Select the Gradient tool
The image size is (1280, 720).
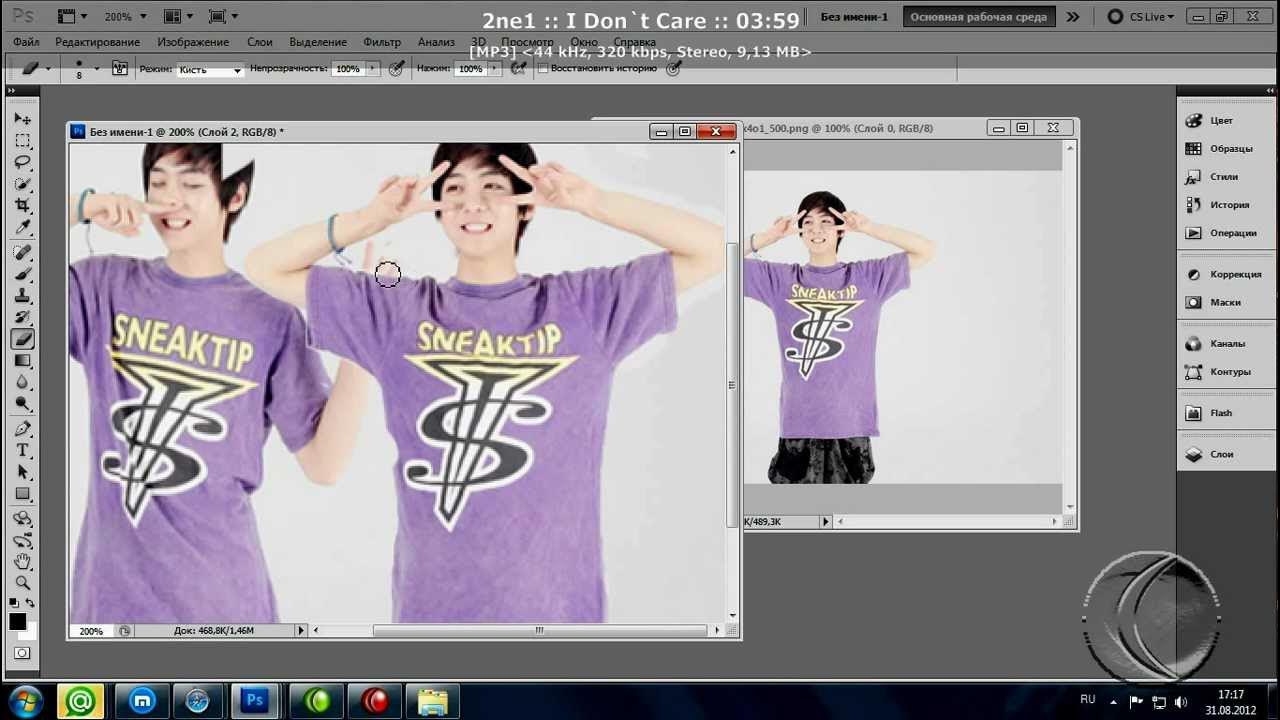(x=22, y=361)
